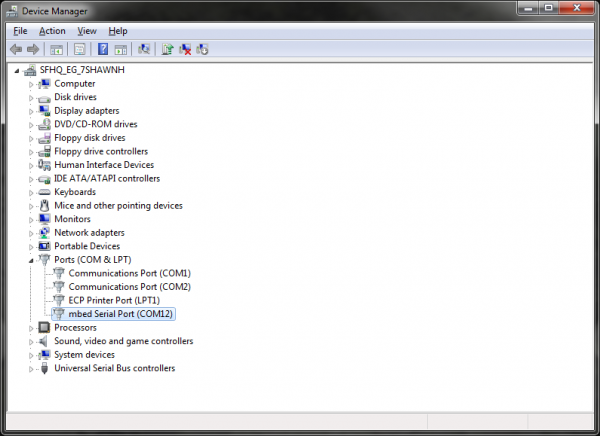Viewport: 600px width, 436px height.
Task: Select the System devices label
Action: pos(84,355)
